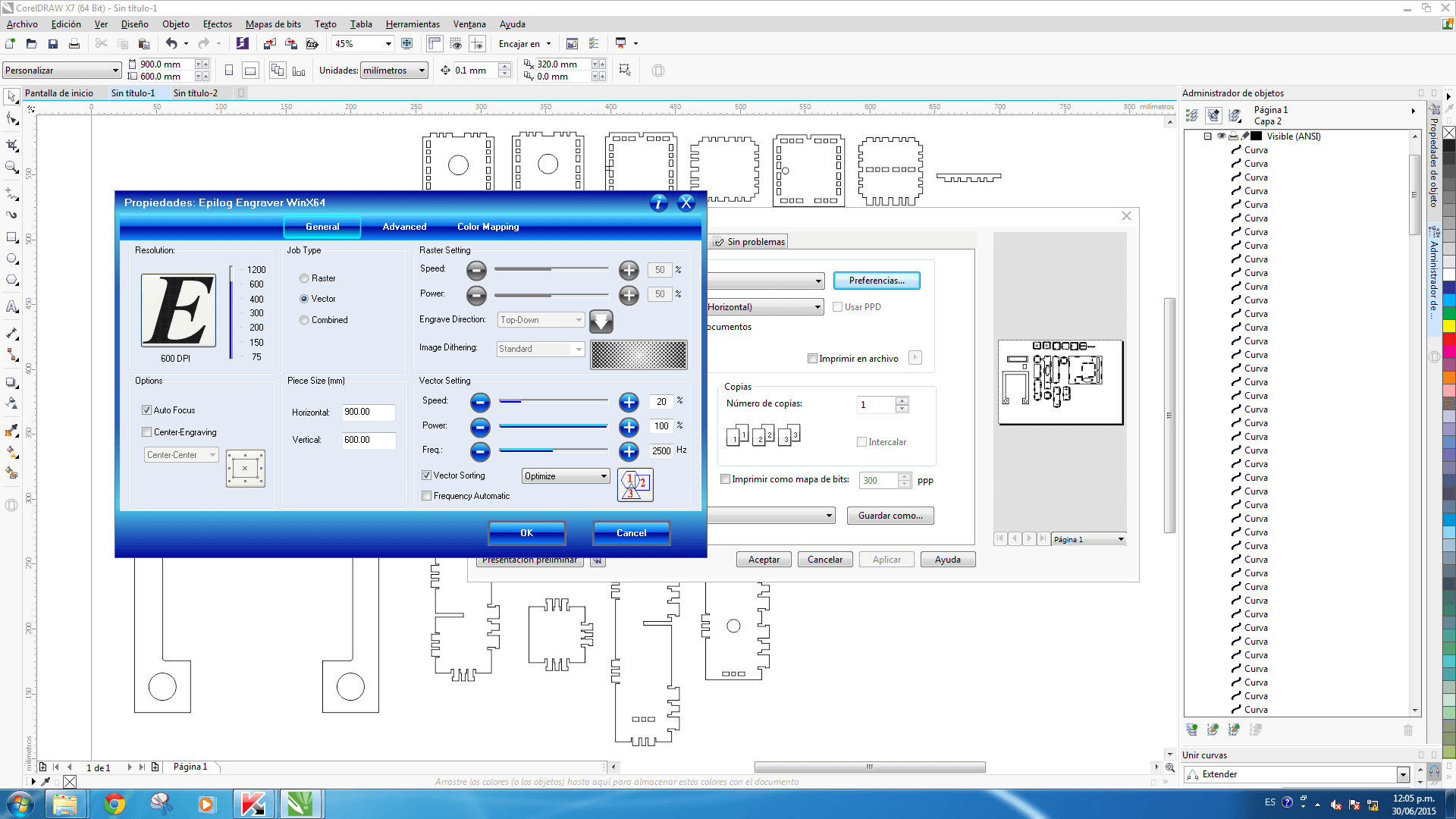Open the Unidades milímetros dropdown

[x=394, y=71]
